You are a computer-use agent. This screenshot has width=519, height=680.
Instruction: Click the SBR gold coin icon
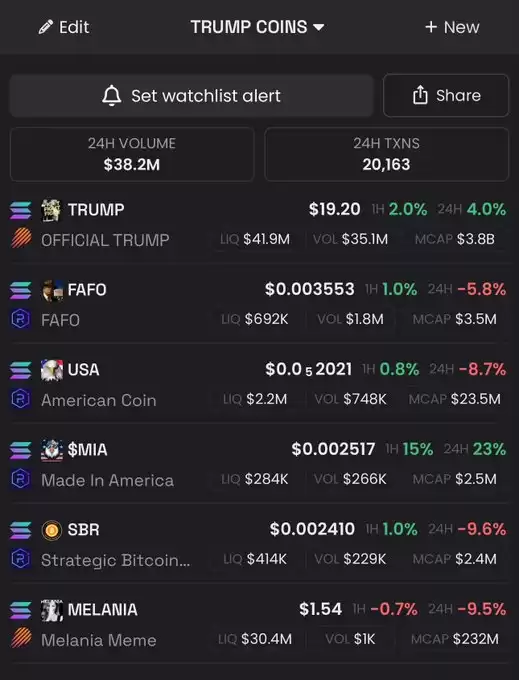point(52,530)
